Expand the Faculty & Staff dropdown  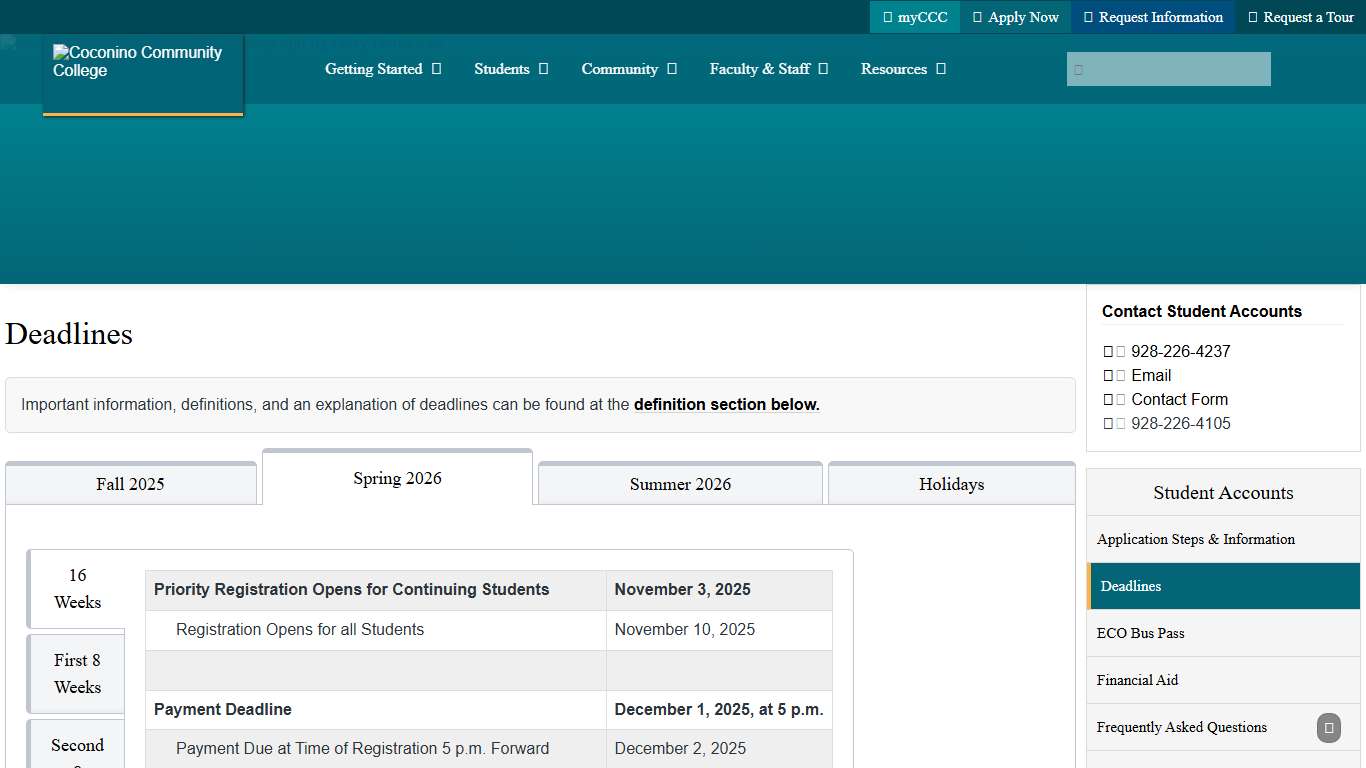[x=824, y=69]
